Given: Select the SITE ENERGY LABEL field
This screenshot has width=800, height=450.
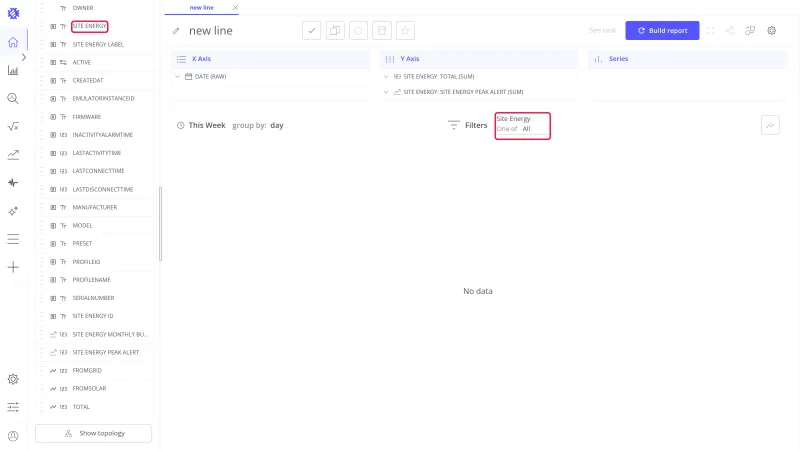Looking at the screenshot, I should (x=98, y=44).
